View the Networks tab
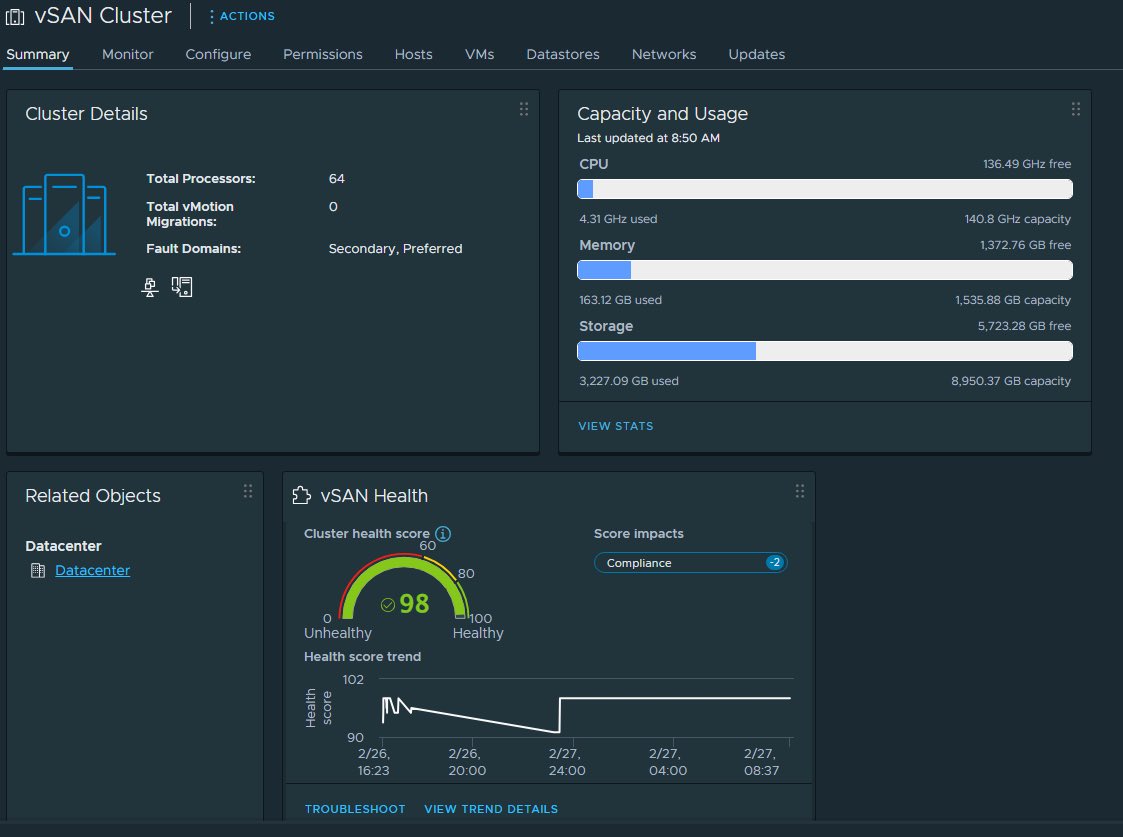This screenshot has width=1123, height=837. (664, 54)
